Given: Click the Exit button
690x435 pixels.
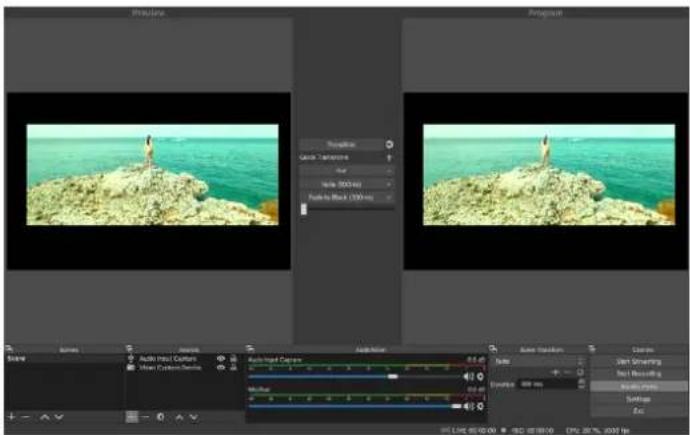Looking at the screenshot, I should coord(639,411).
